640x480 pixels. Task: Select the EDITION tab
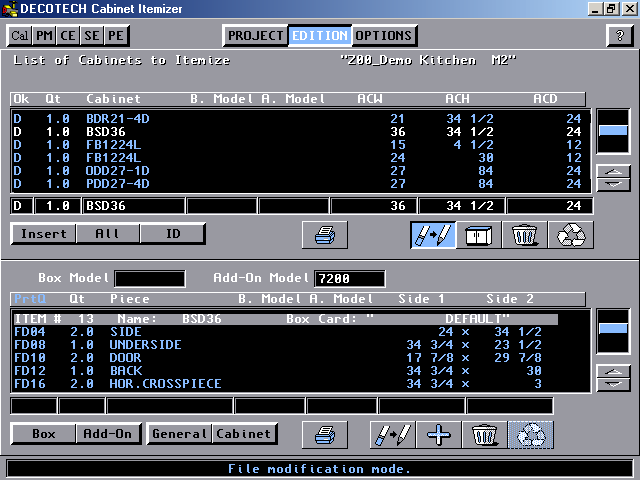320,36
